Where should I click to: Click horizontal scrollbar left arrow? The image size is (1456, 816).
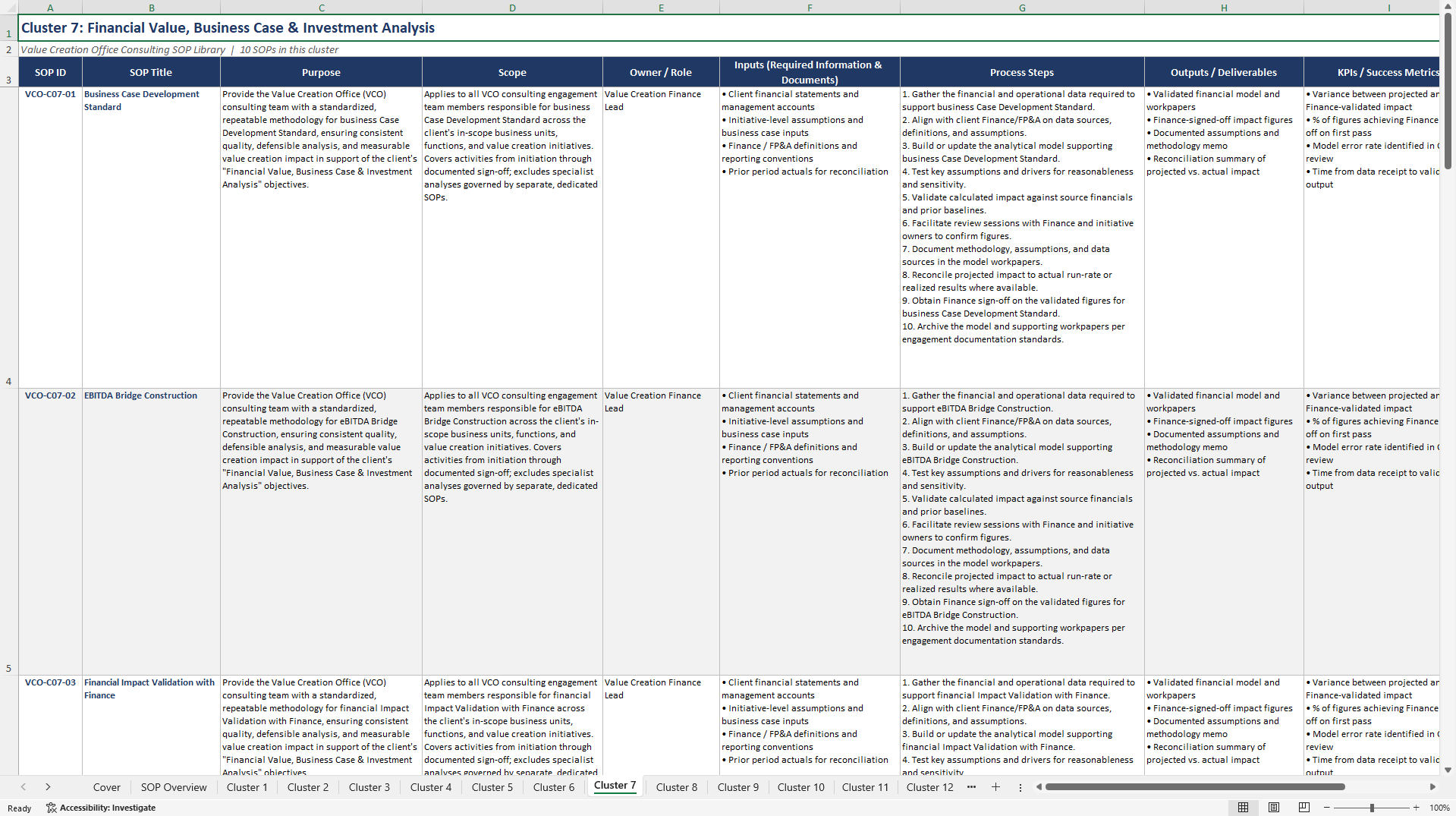tap(1039, 787)
